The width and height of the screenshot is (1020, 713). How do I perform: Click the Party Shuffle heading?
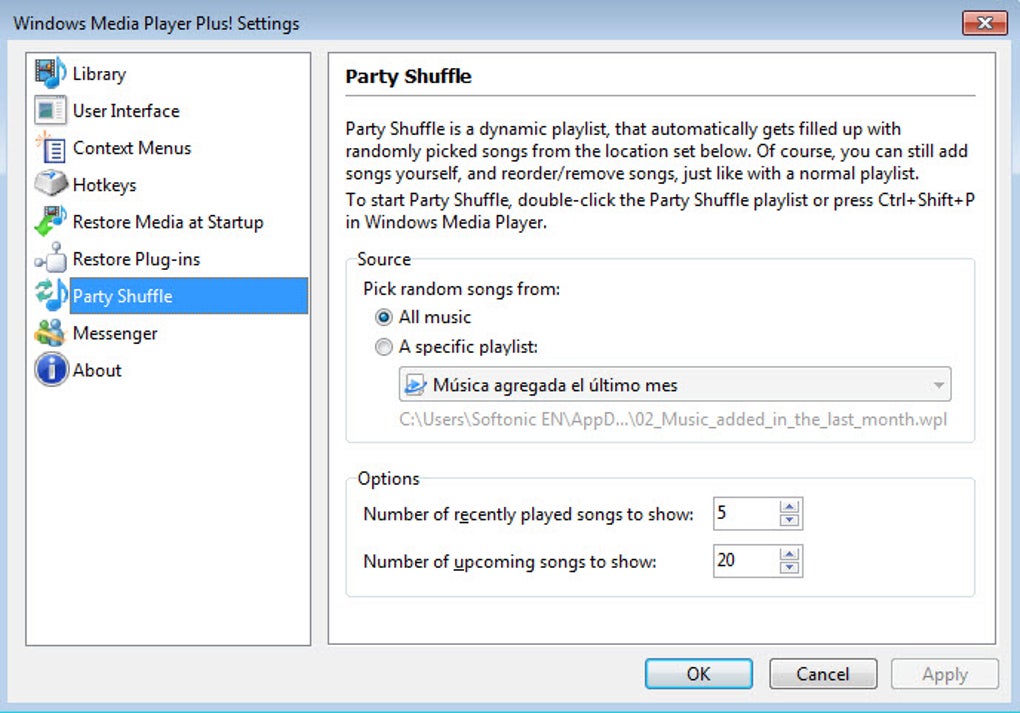coord(409,77)
